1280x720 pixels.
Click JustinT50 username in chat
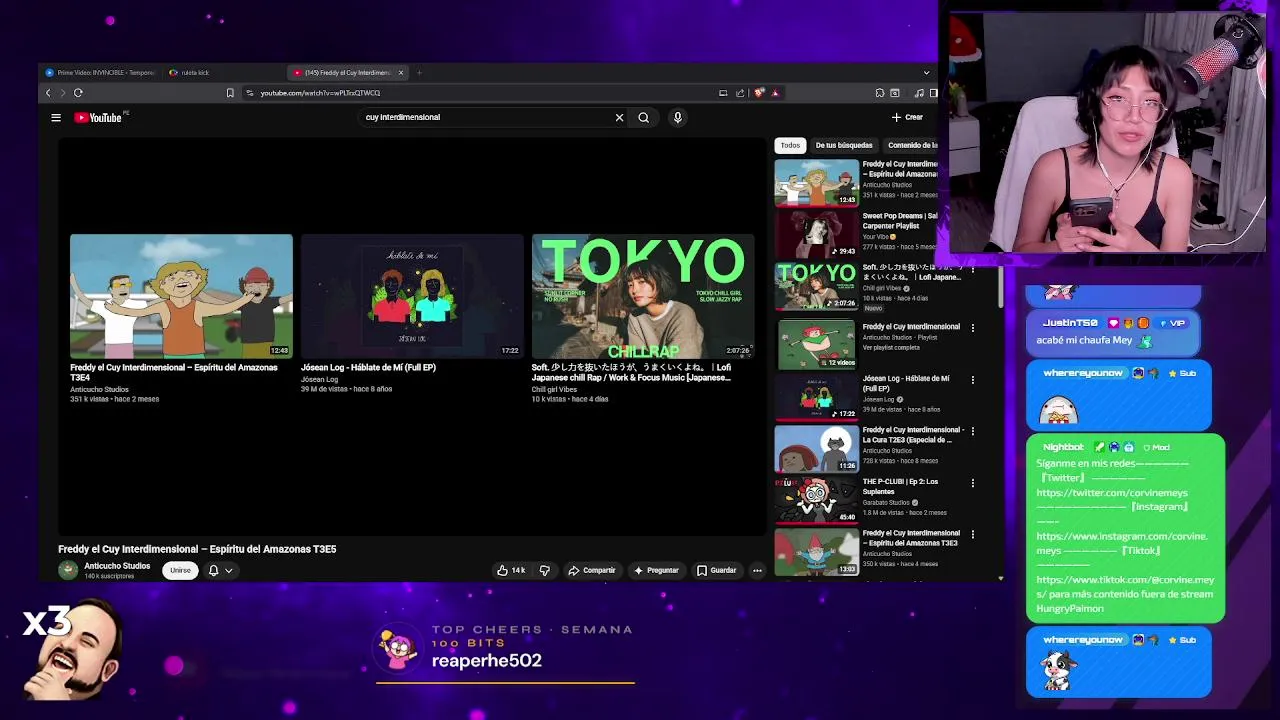coord(1070,323)
